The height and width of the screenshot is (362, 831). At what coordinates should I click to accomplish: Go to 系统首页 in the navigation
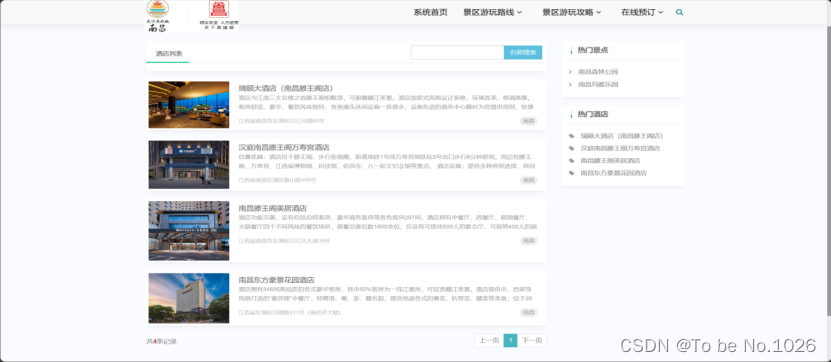430,12
